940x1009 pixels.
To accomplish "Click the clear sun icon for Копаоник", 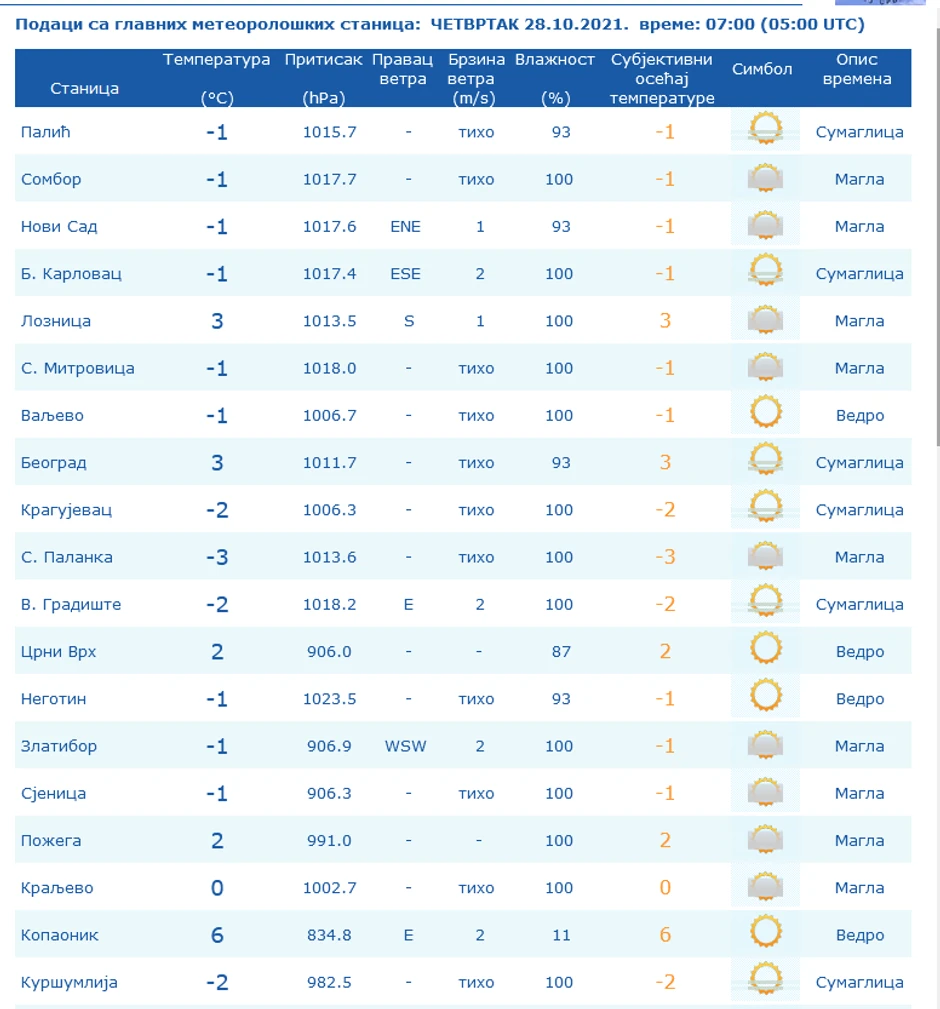I will pyautogui.click(x=765, y=932).
